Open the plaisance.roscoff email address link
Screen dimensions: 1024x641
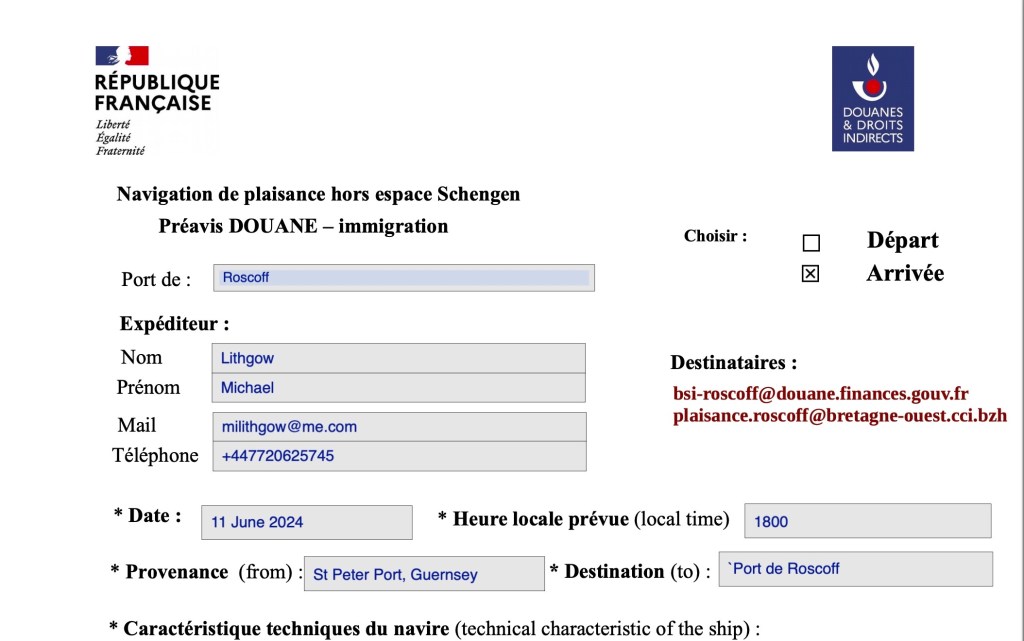(840, 415)
